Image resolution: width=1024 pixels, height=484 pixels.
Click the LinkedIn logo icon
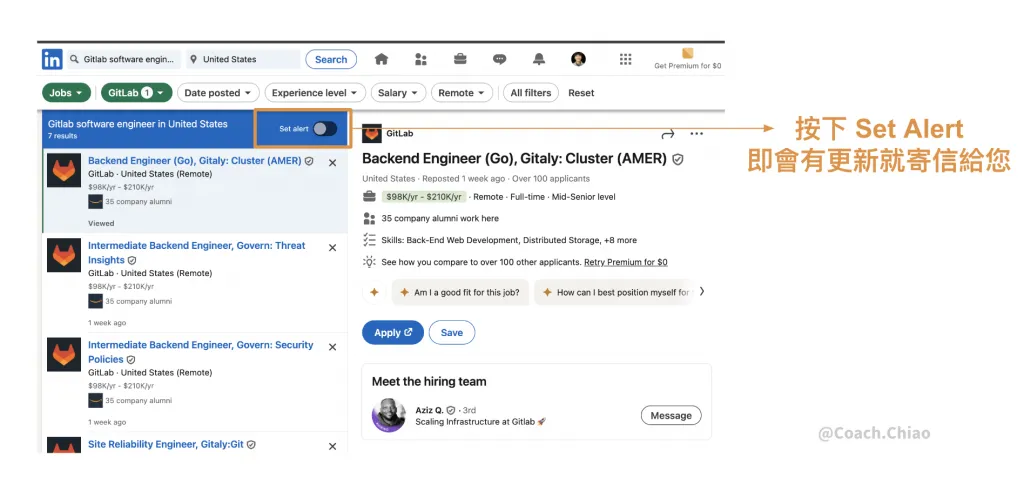[52, 60]
